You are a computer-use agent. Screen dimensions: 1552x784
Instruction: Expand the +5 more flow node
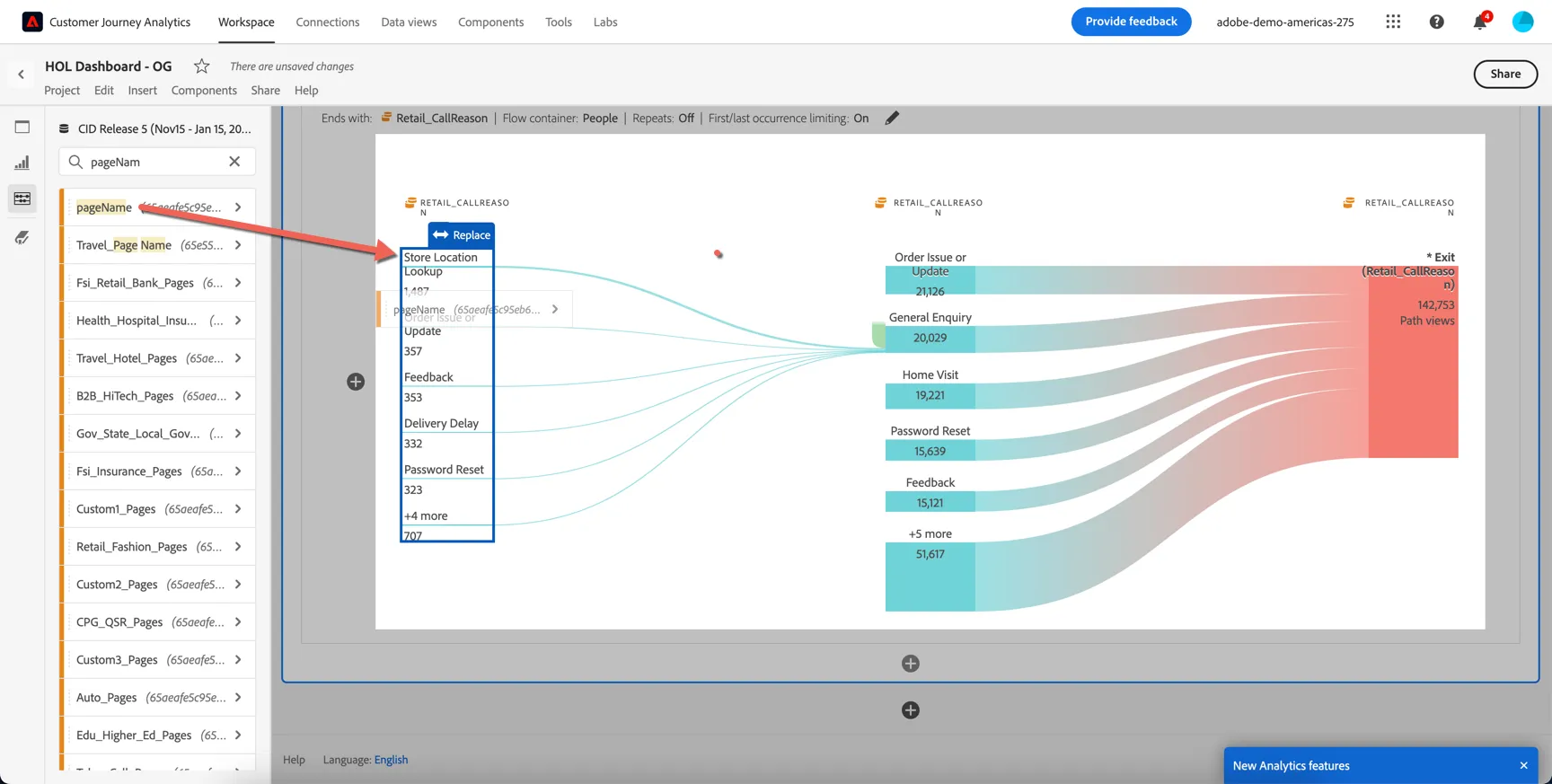coord(930,577)
